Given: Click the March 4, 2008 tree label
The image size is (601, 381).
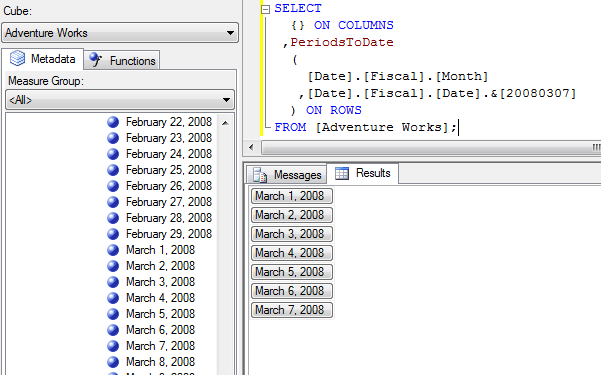Looking at the screenshot, I should pyautogui.click(x=160, y=298).
